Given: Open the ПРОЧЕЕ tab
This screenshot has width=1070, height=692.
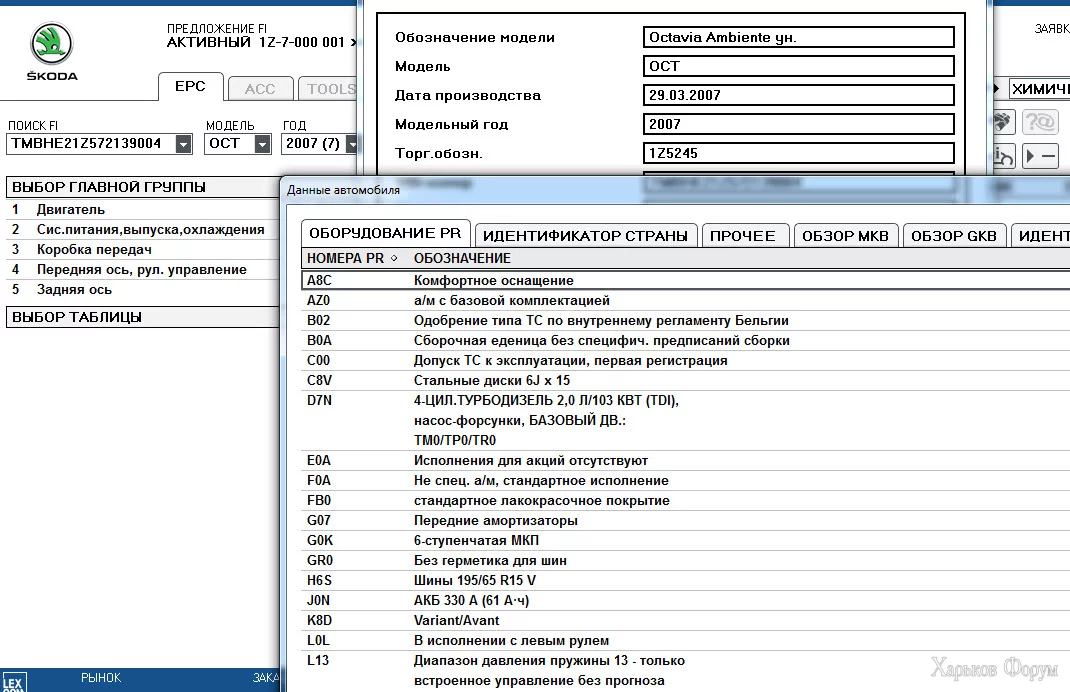Looking at the screenshot, I should click(743, 236).
